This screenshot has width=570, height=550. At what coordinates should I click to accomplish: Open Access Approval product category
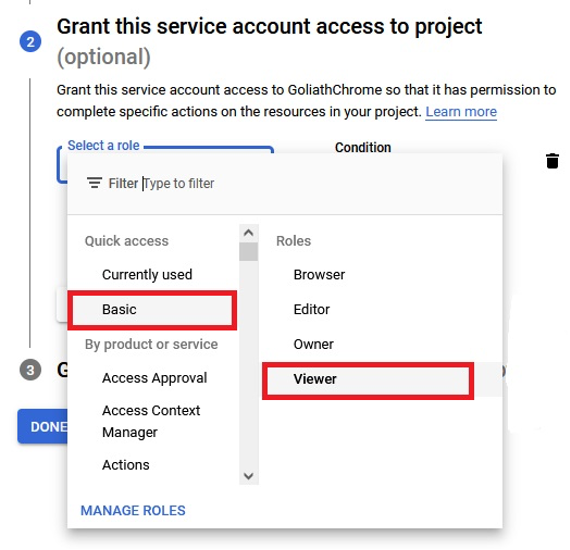(x=153, y=378)
